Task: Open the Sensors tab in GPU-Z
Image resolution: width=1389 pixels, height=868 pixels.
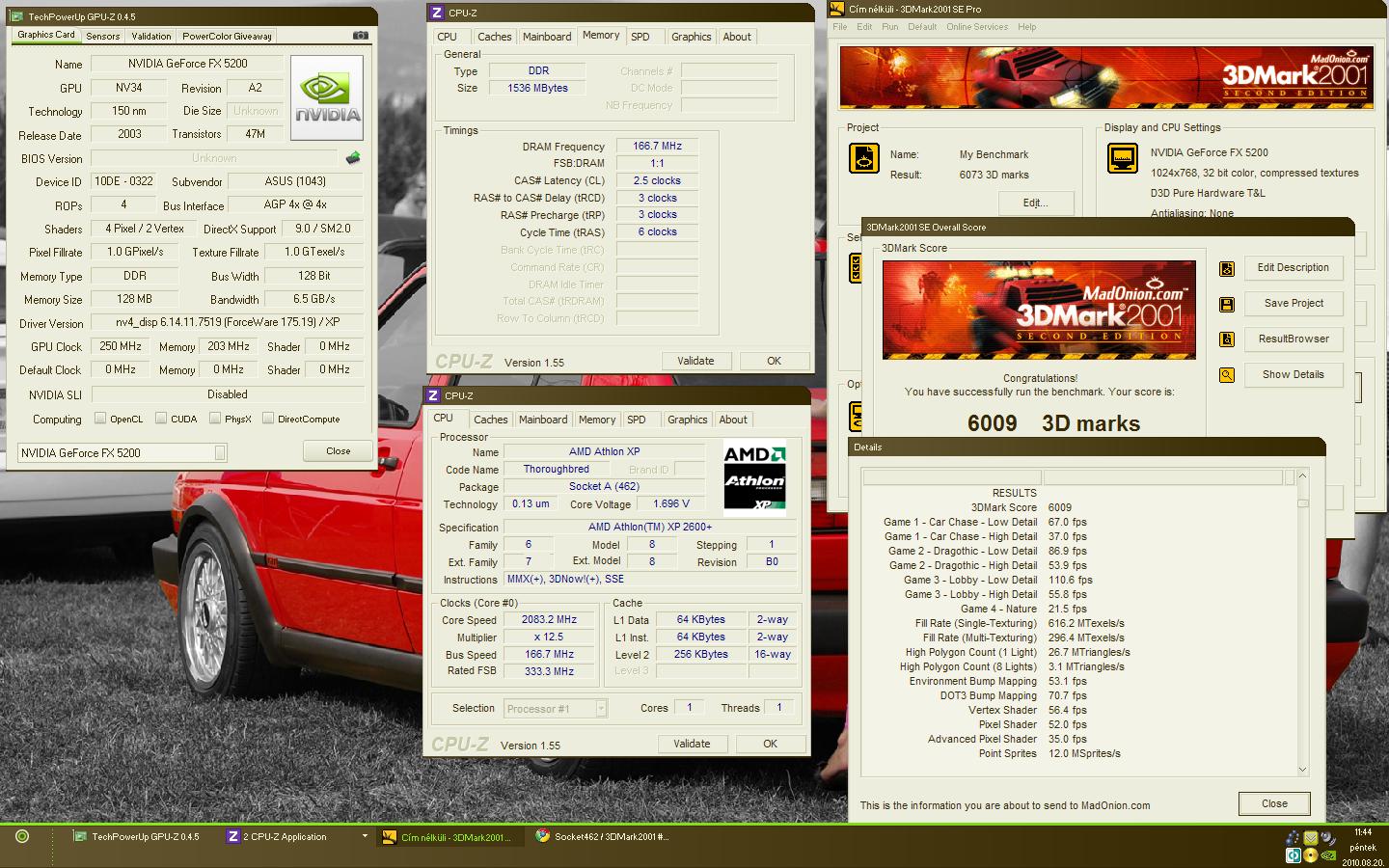Action: 103,36
